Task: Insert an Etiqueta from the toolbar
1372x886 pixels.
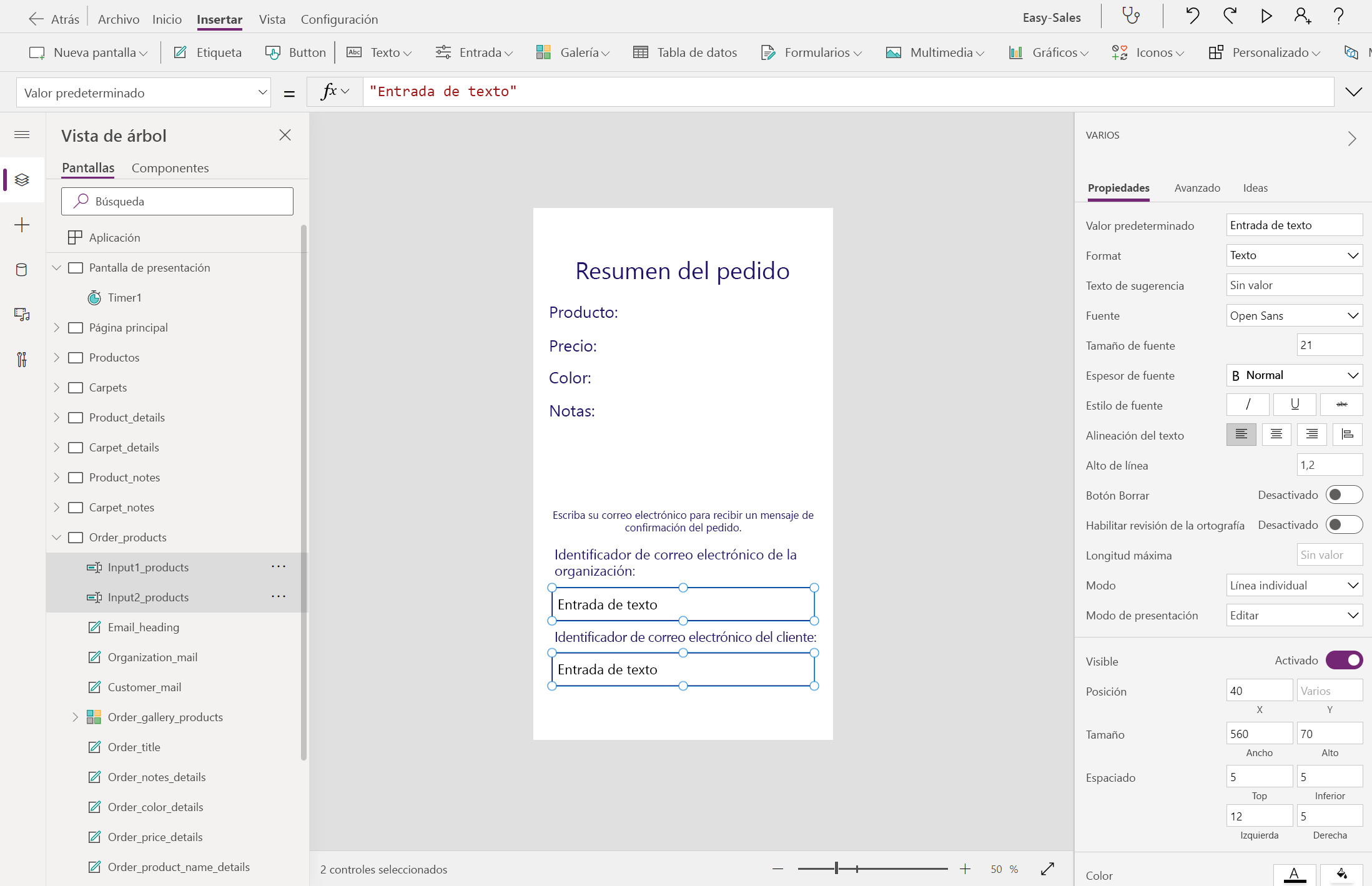Action: click(209, 52)
